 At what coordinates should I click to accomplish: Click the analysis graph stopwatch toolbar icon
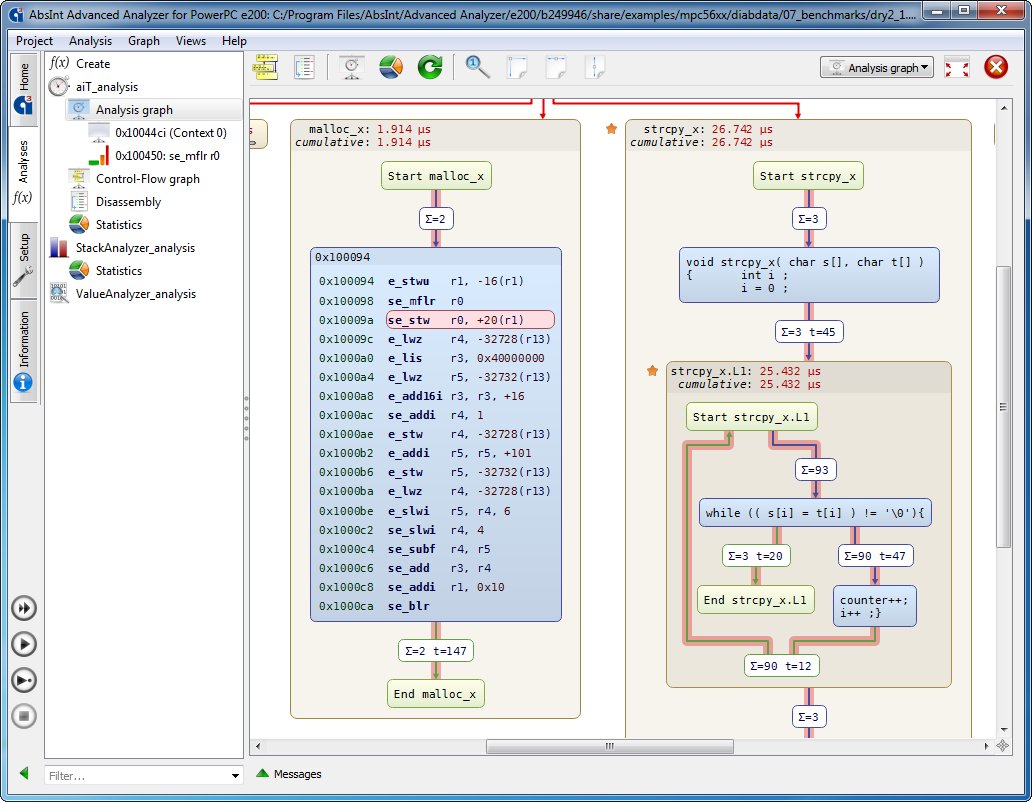pos(351,67)
